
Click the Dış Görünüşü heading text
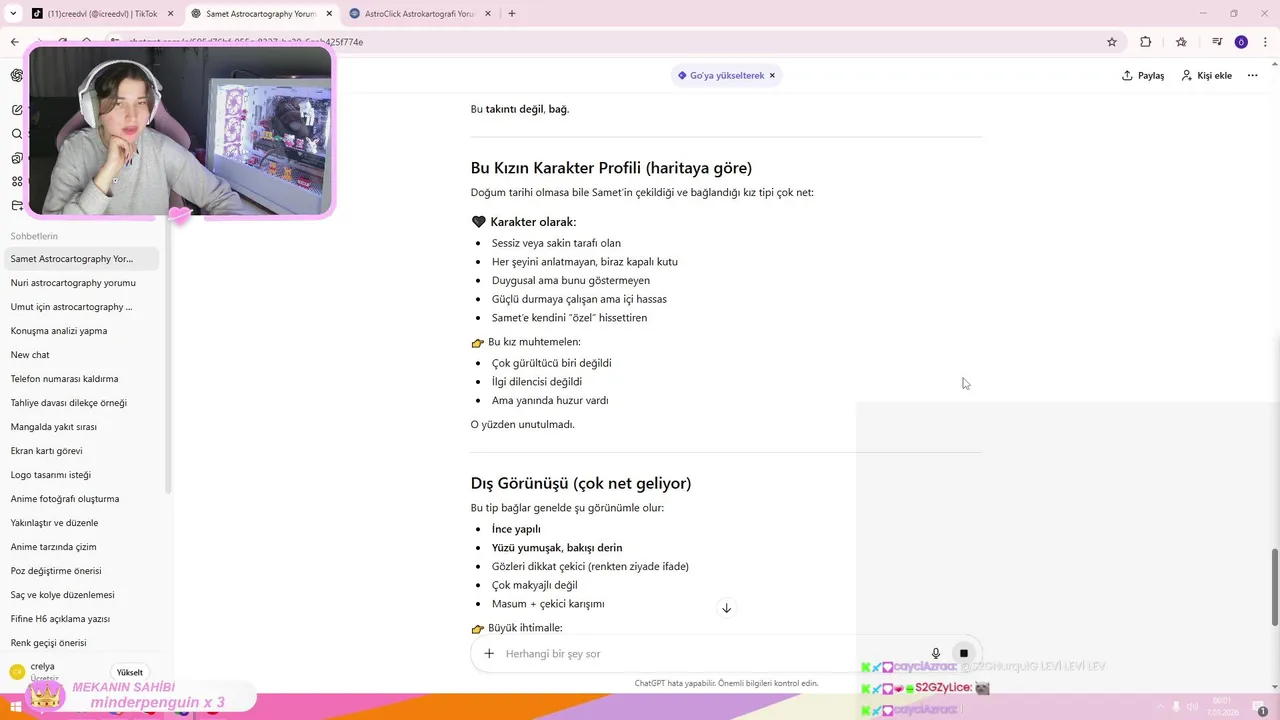[581, 484]
